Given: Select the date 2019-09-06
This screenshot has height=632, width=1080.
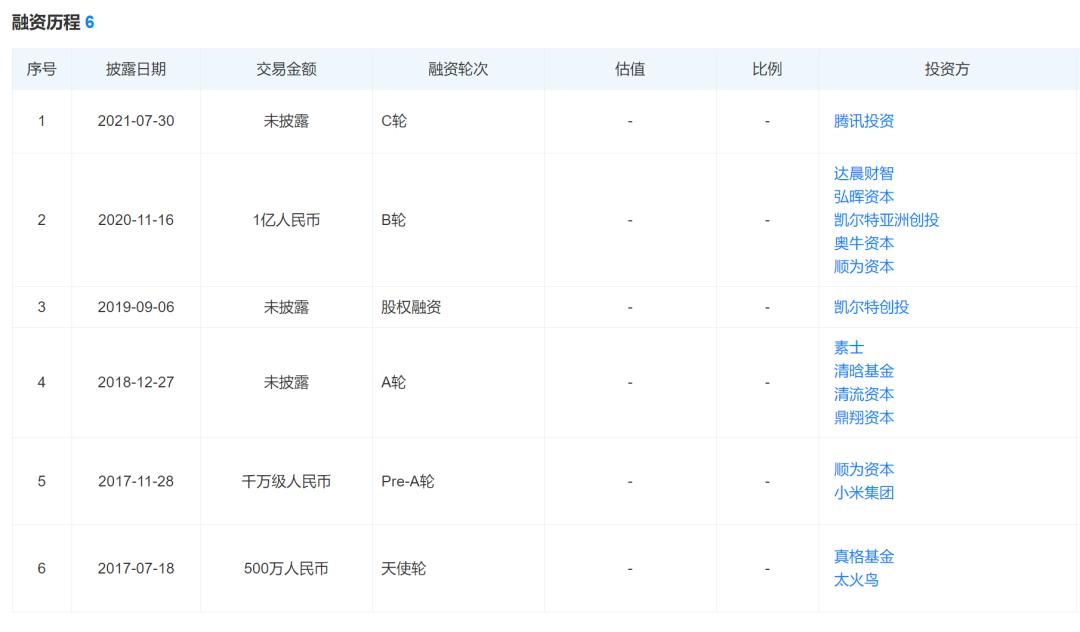Looking at the screenshot, I should tap(136, 307).
